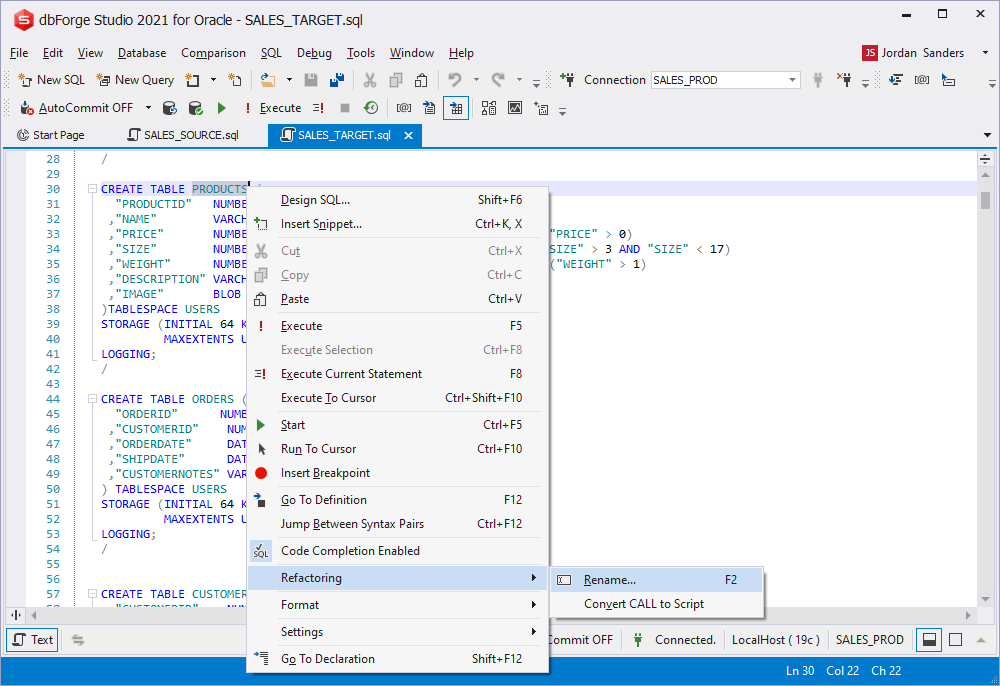
Task: Choose Execute To Cursor menu entry
Action: [x=397, y=398]
